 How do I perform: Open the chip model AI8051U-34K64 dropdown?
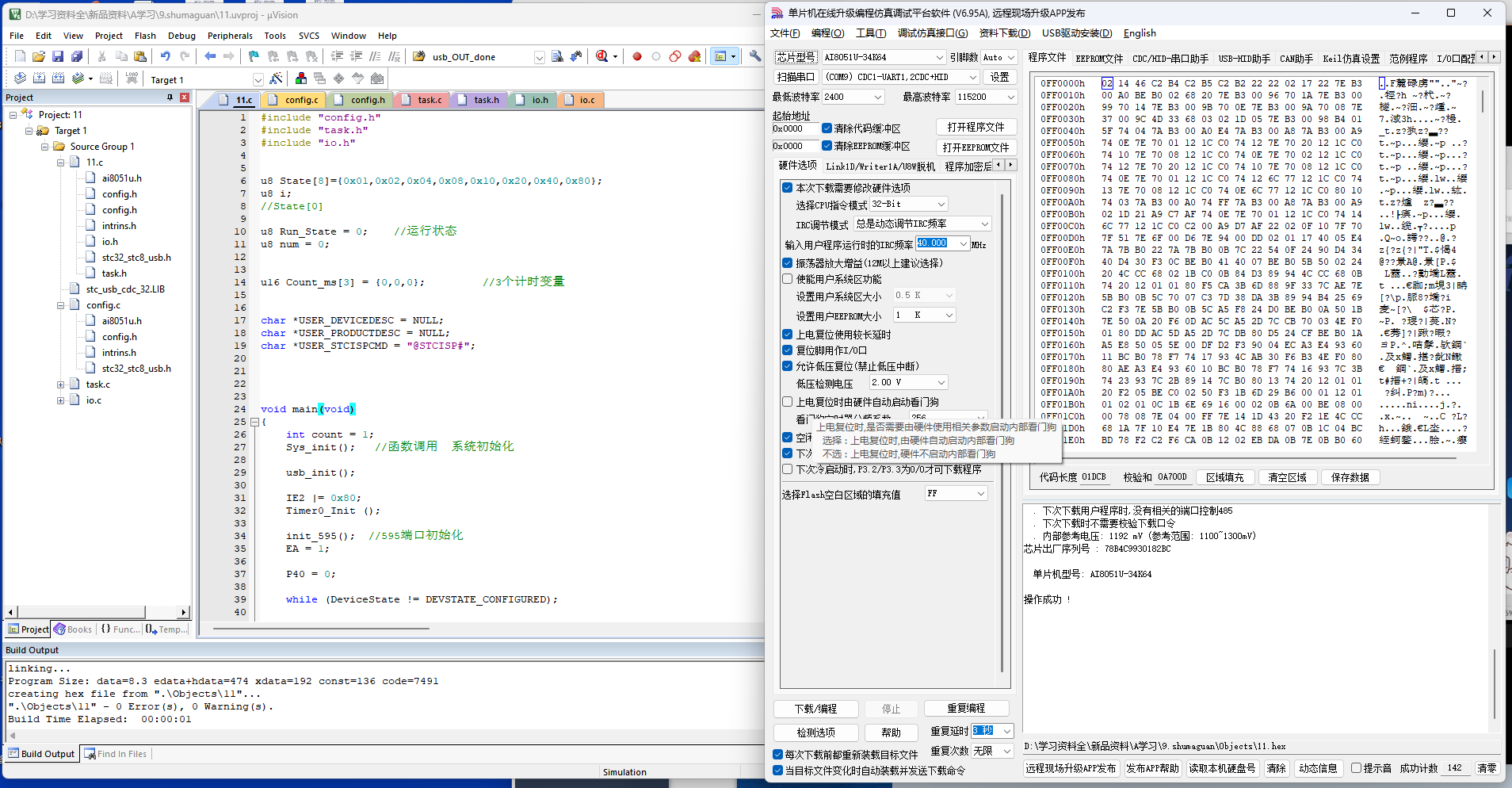pos(939,57)
